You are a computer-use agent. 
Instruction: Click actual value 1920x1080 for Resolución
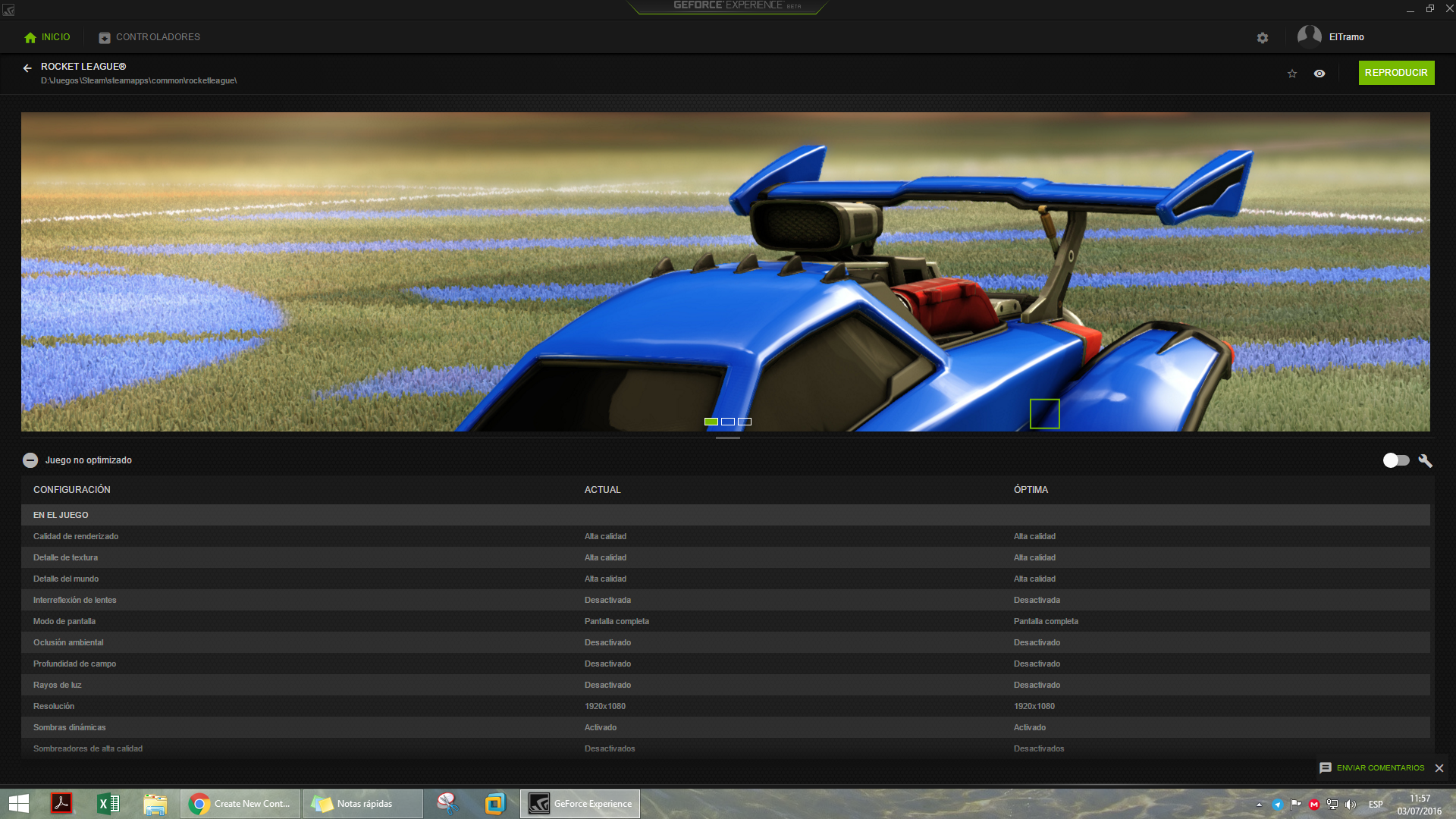[605, 706]
